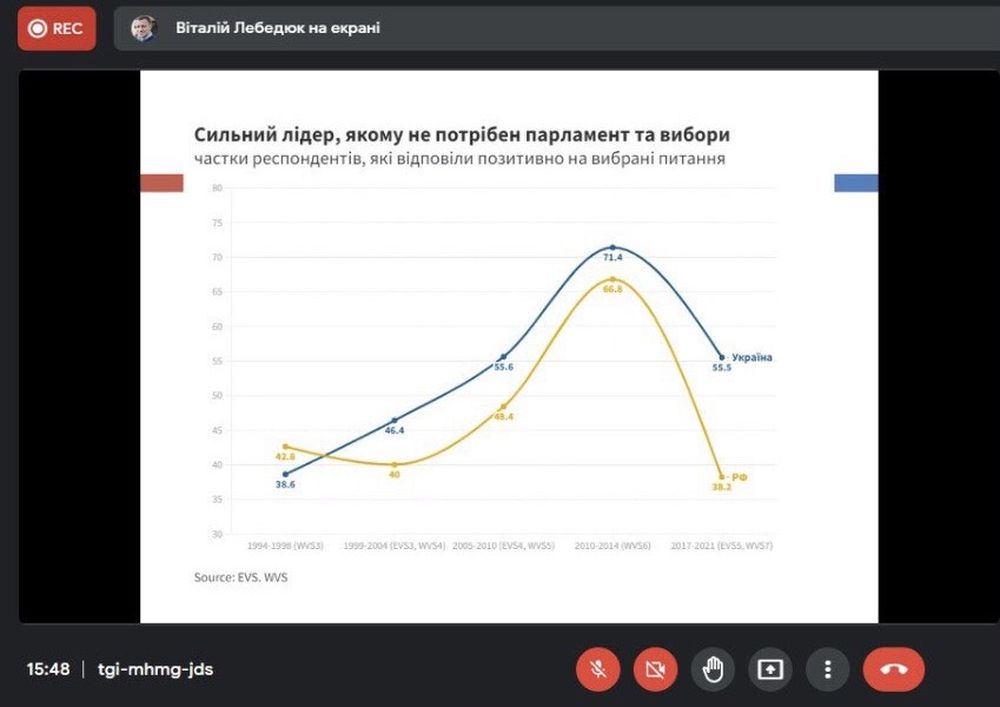Select the 'РФ' line label

pos(740,478)
